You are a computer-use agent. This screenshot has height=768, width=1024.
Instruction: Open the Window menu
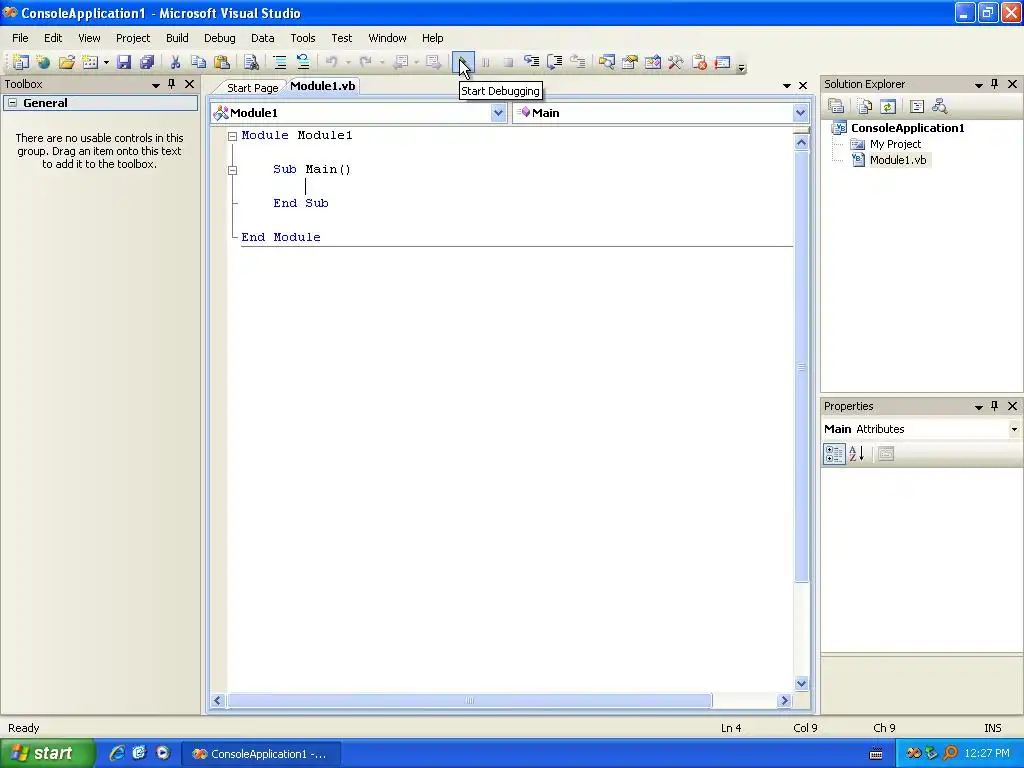(x=387, y=38)
